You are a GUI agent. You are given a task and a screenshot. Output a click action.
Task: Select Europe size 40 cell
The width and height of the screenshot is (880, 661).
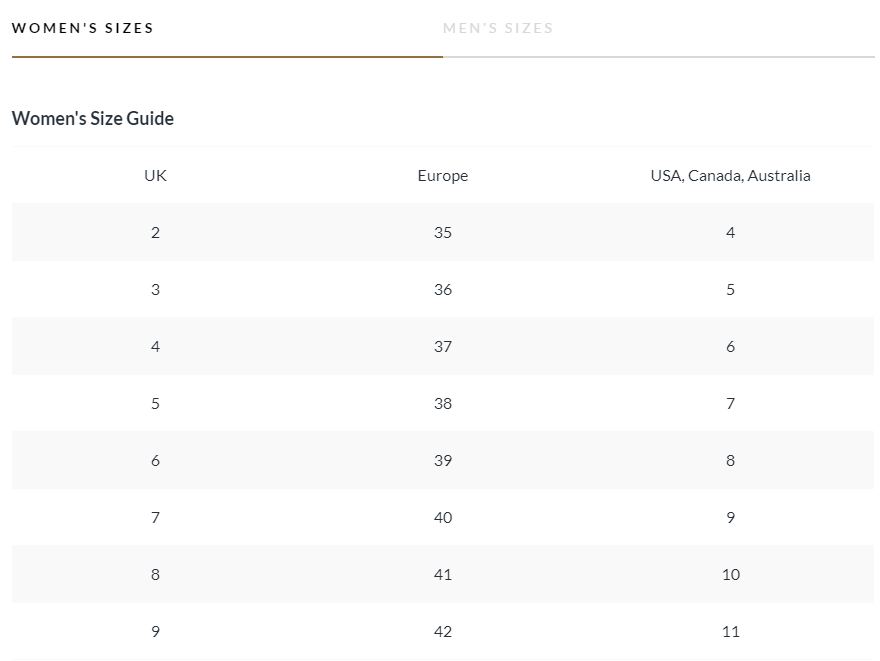point(443,517)
